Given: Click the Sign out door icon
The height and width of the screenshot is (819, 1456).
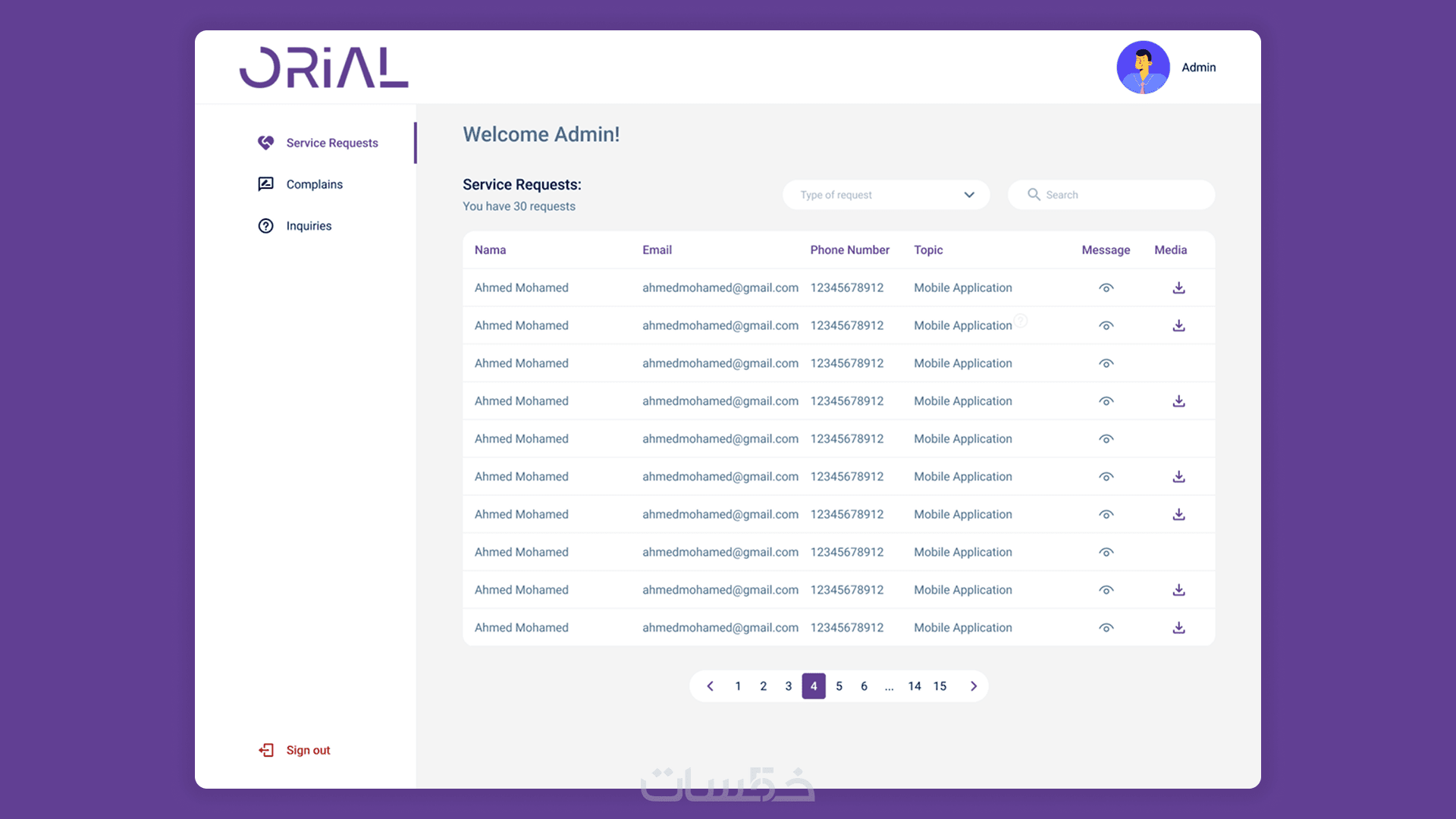Looking at the screenshot, I should (265, 750).
